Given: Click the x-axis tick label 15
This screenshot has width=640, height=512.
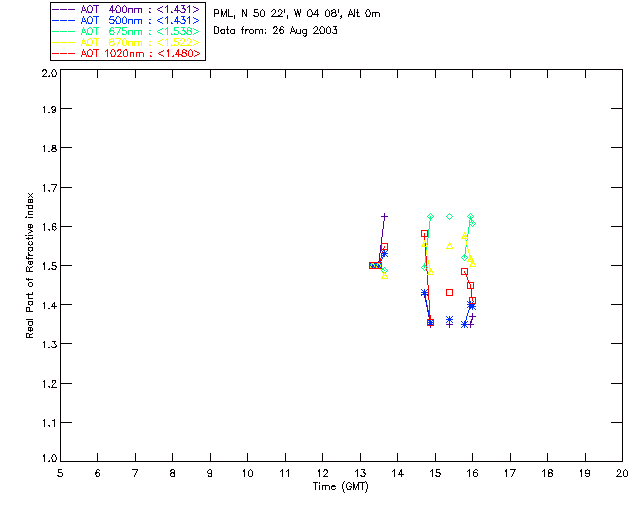Looking at the screenshot, I should click(435, 473).
